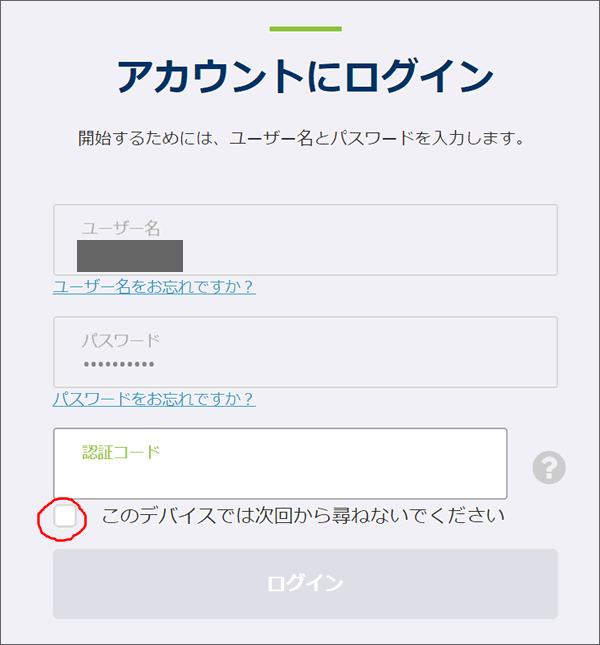Click the green accent line above heading

[306, 29]
